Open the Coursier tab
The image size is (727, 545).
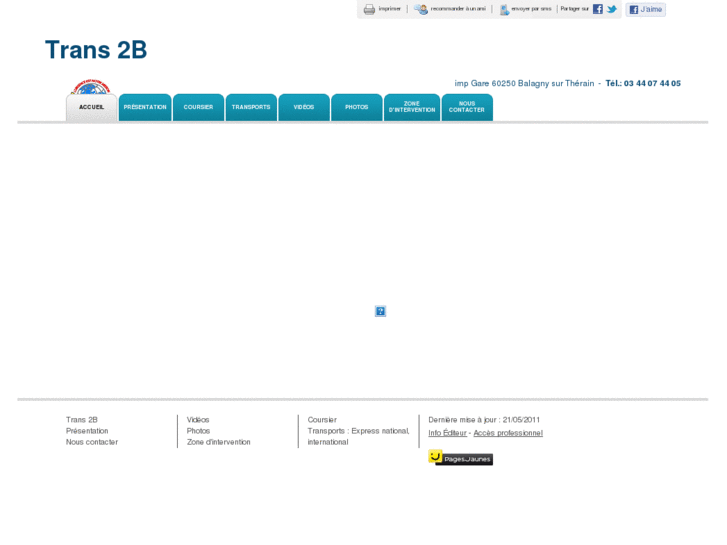[x=198, y=108]
